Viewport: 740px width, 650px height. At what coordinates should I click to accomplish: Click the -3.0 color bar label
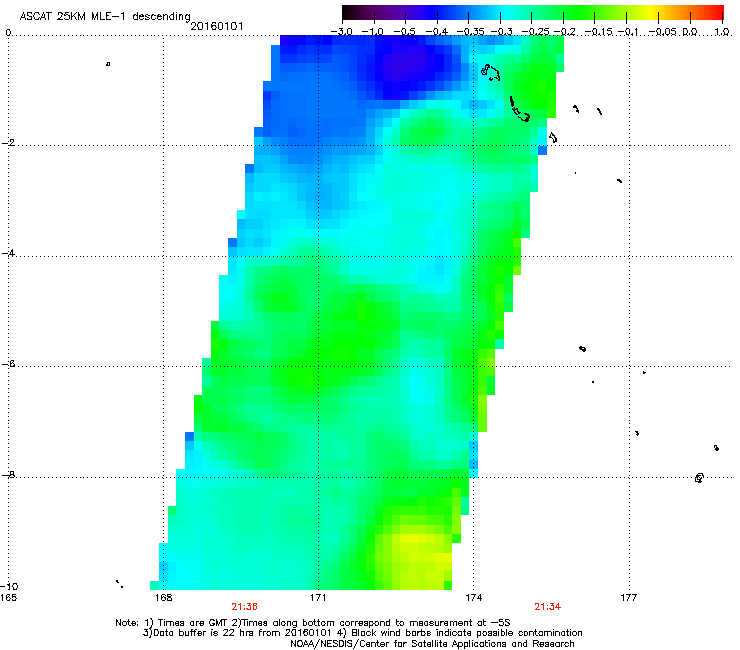(x=341, y=32)
